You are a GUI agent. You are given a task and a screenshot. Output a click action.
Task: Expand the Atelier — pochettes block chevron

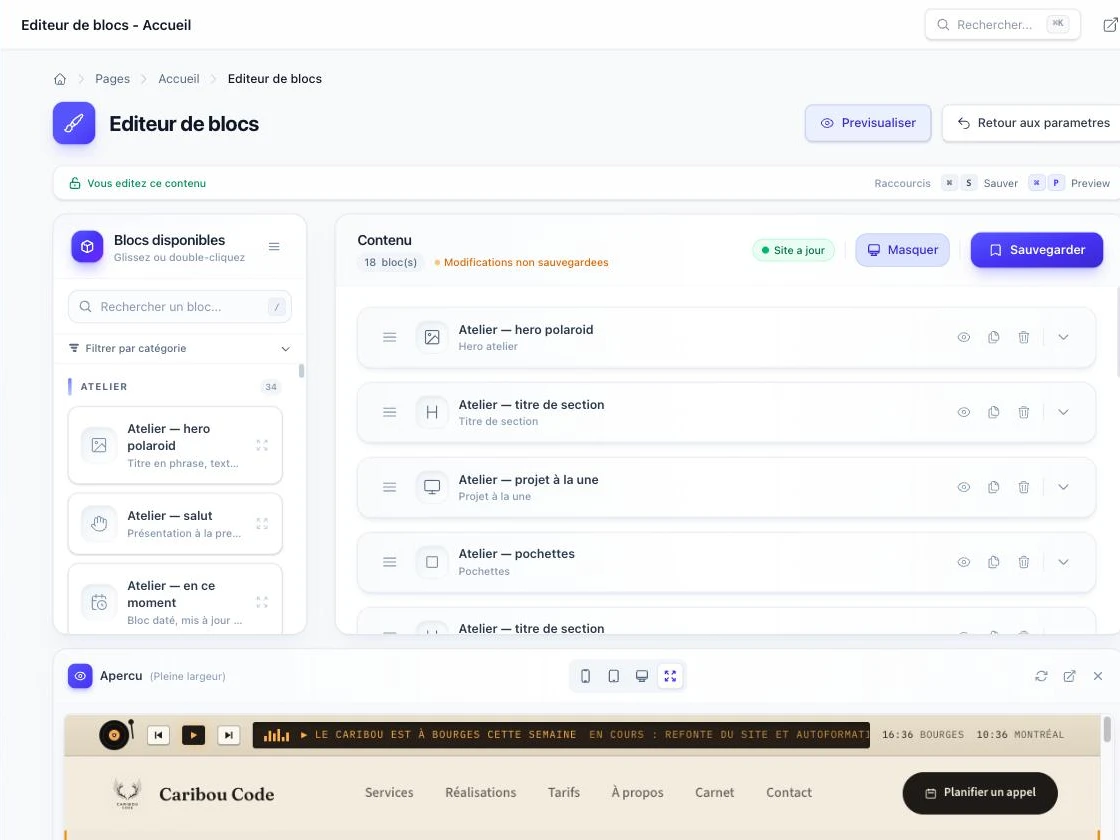pos(1063,562)
